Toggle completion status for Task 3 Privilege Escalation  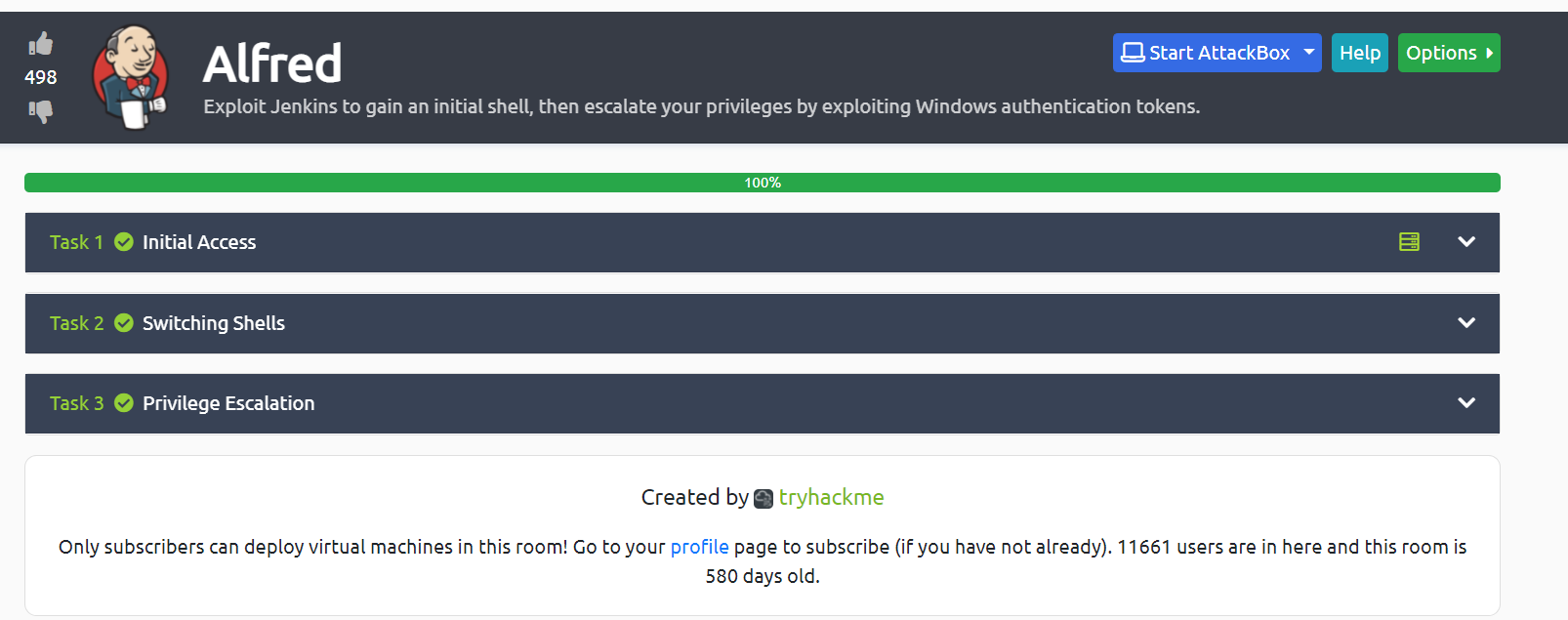click(x=122, y=402)
